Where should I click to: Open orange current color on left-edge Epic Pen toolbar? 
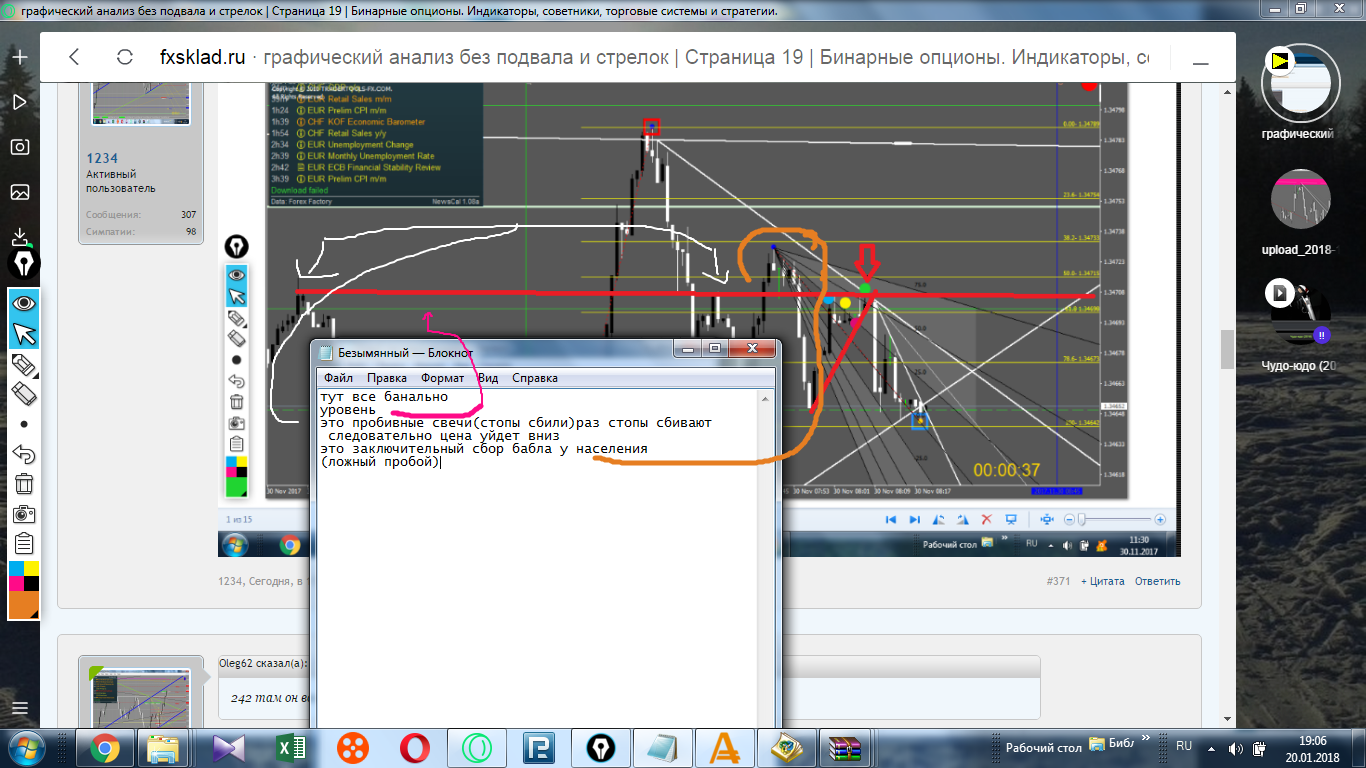(x=24, y=604)
